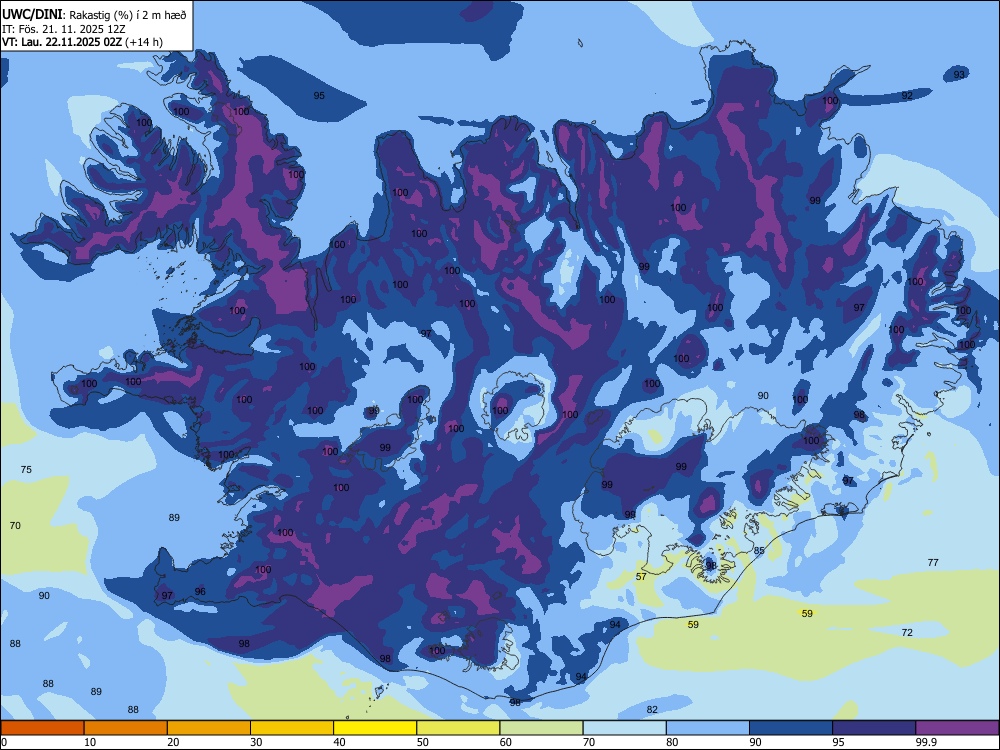Click the 30–40 golden legend swatch
The image size is (1000, 750).
click(x=292, y=728)
